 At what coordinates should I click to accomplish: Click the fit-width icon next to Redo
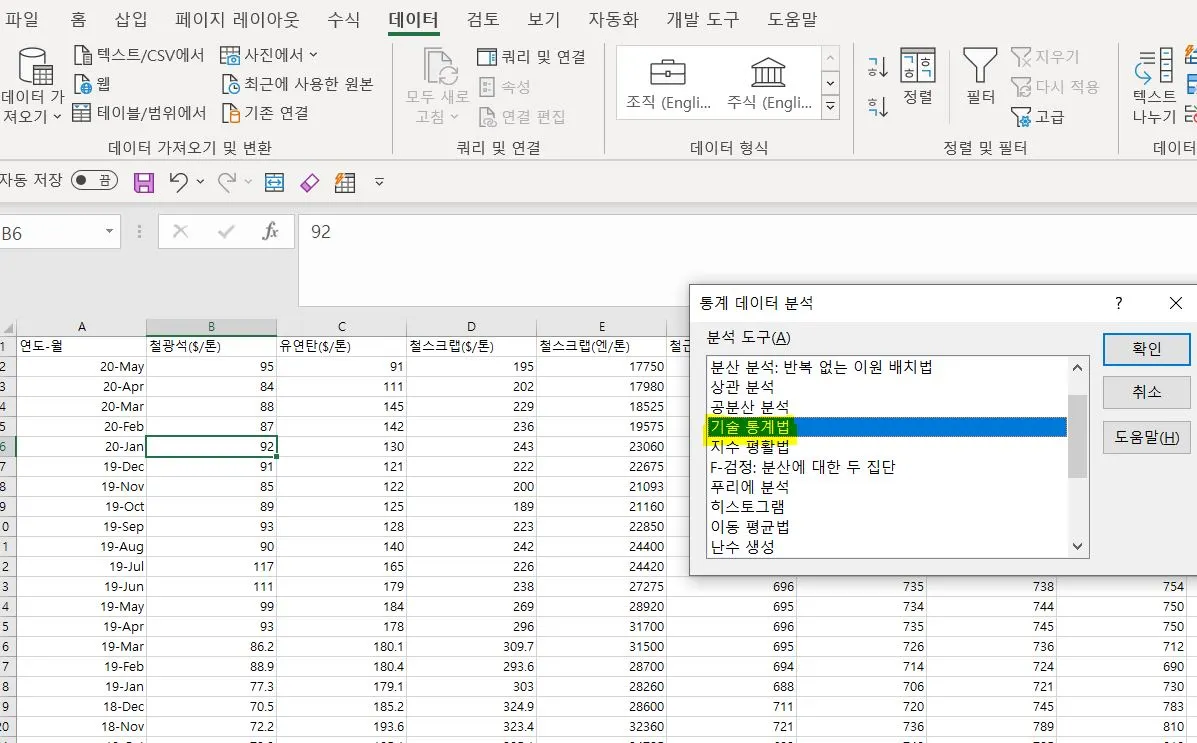click(x=274, y=183)
